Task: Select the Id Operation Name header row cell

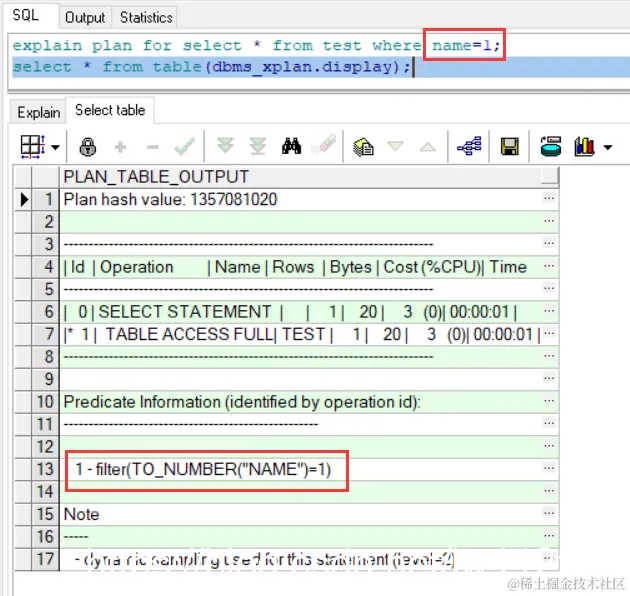Action: click(x=301, y=267)
